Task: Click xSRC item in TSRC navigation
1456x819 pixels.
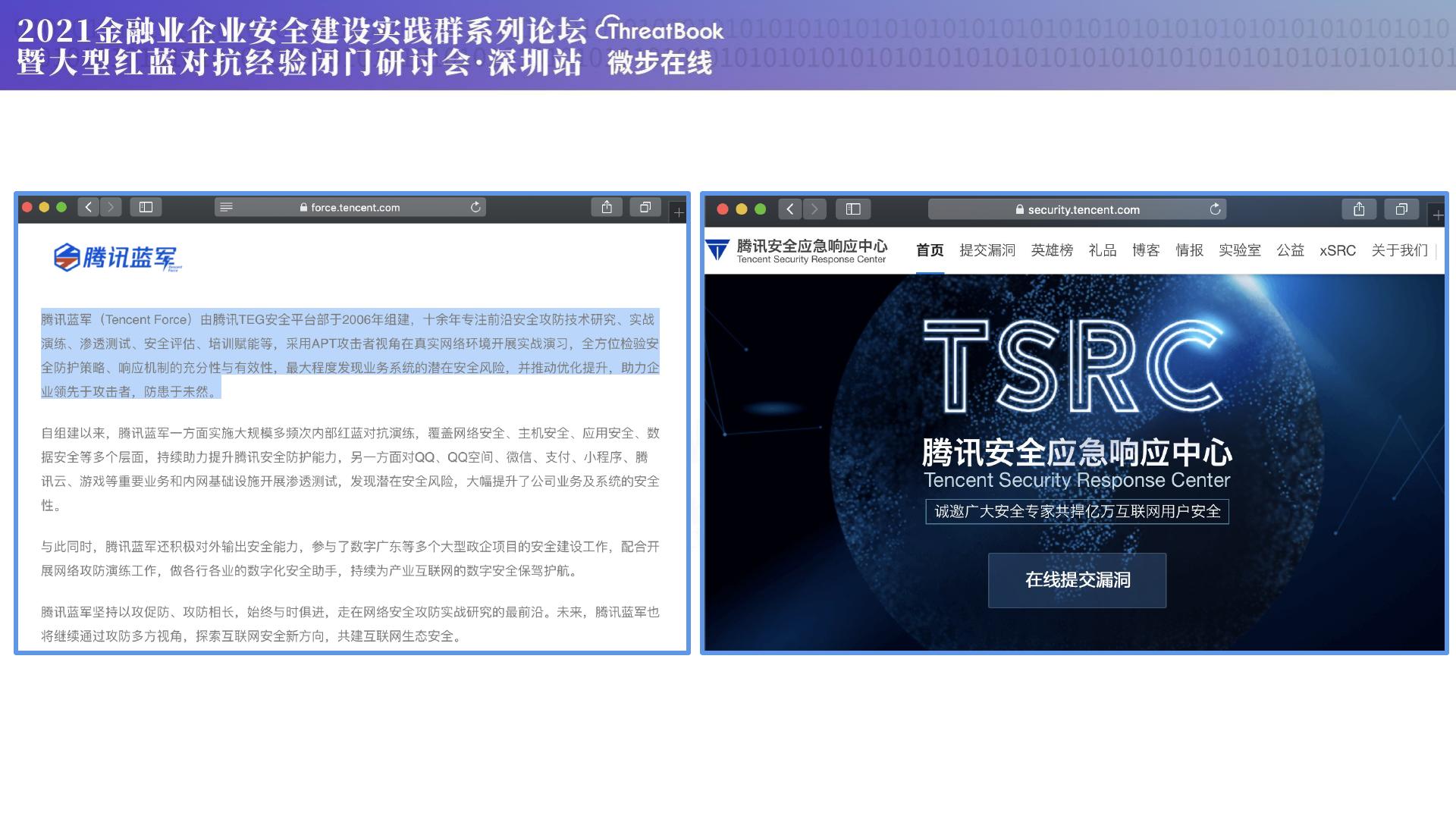Action: point(1337,250)
